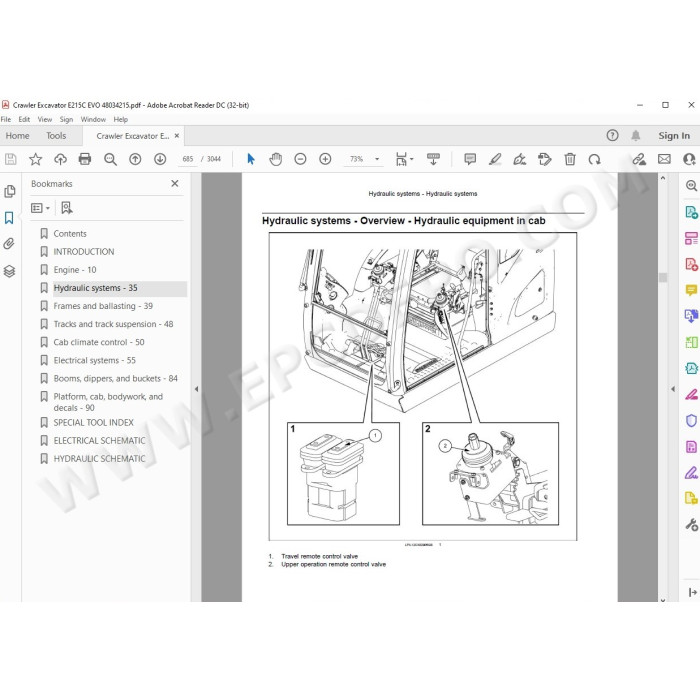Click the stamp/edit tool icon
Screen dimensions: 700x700
click(545, 159)
